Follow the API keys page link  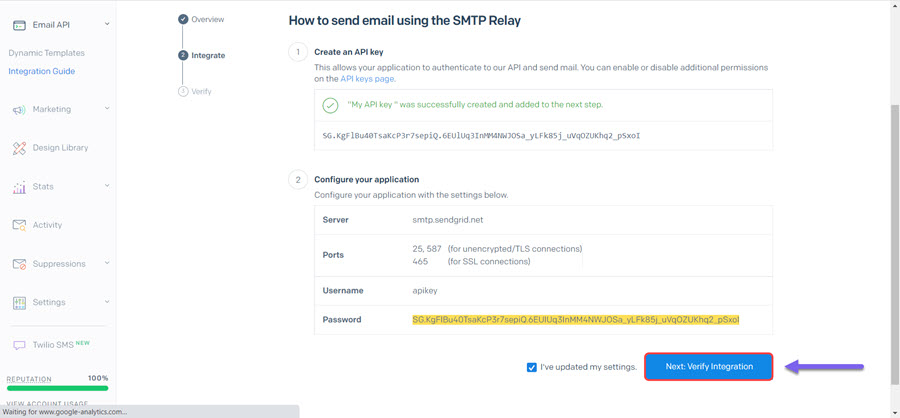pos(367,79)
